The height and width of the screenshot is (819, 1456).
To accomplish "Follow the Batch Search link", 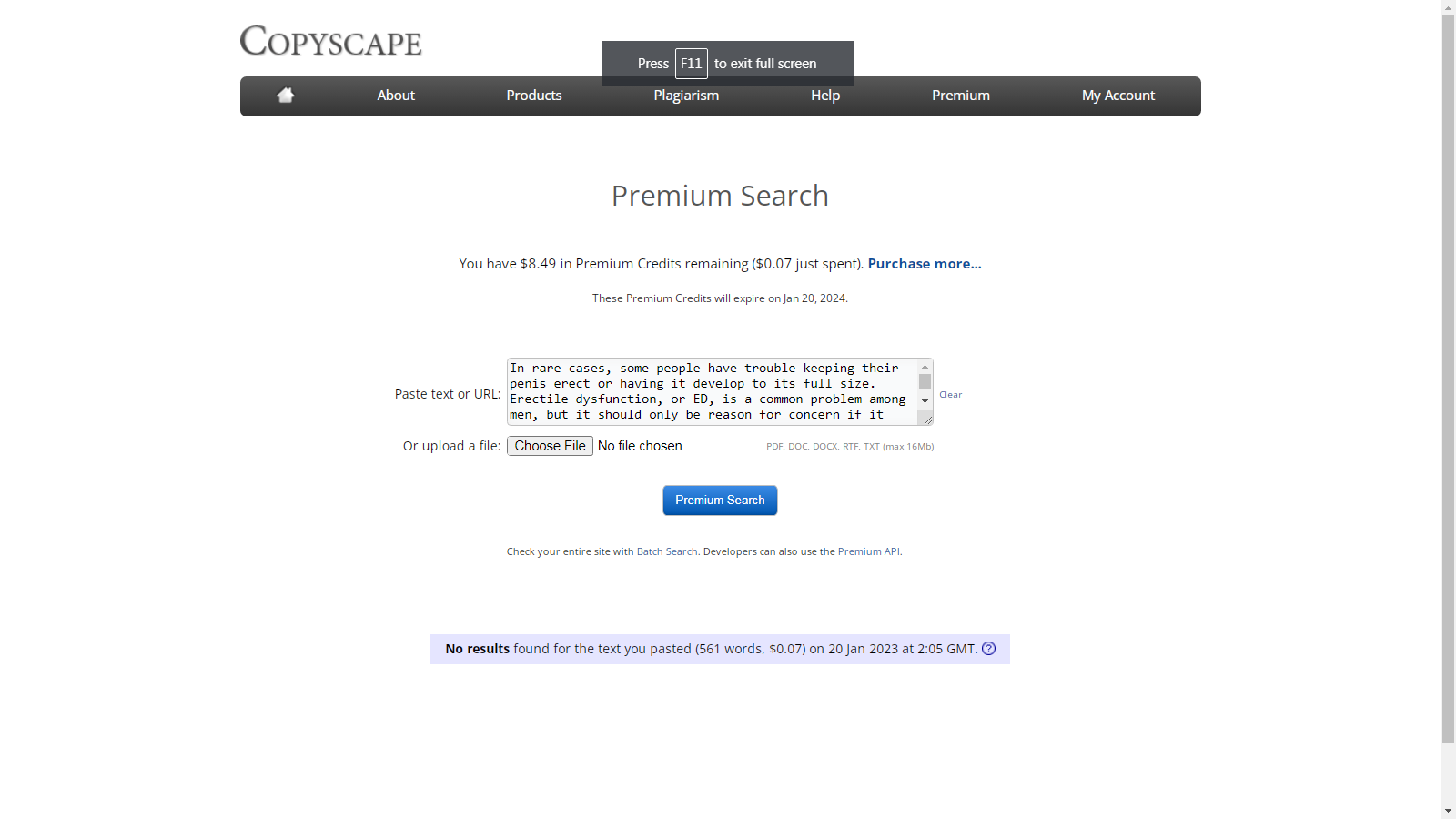I will tap(667, 551).
